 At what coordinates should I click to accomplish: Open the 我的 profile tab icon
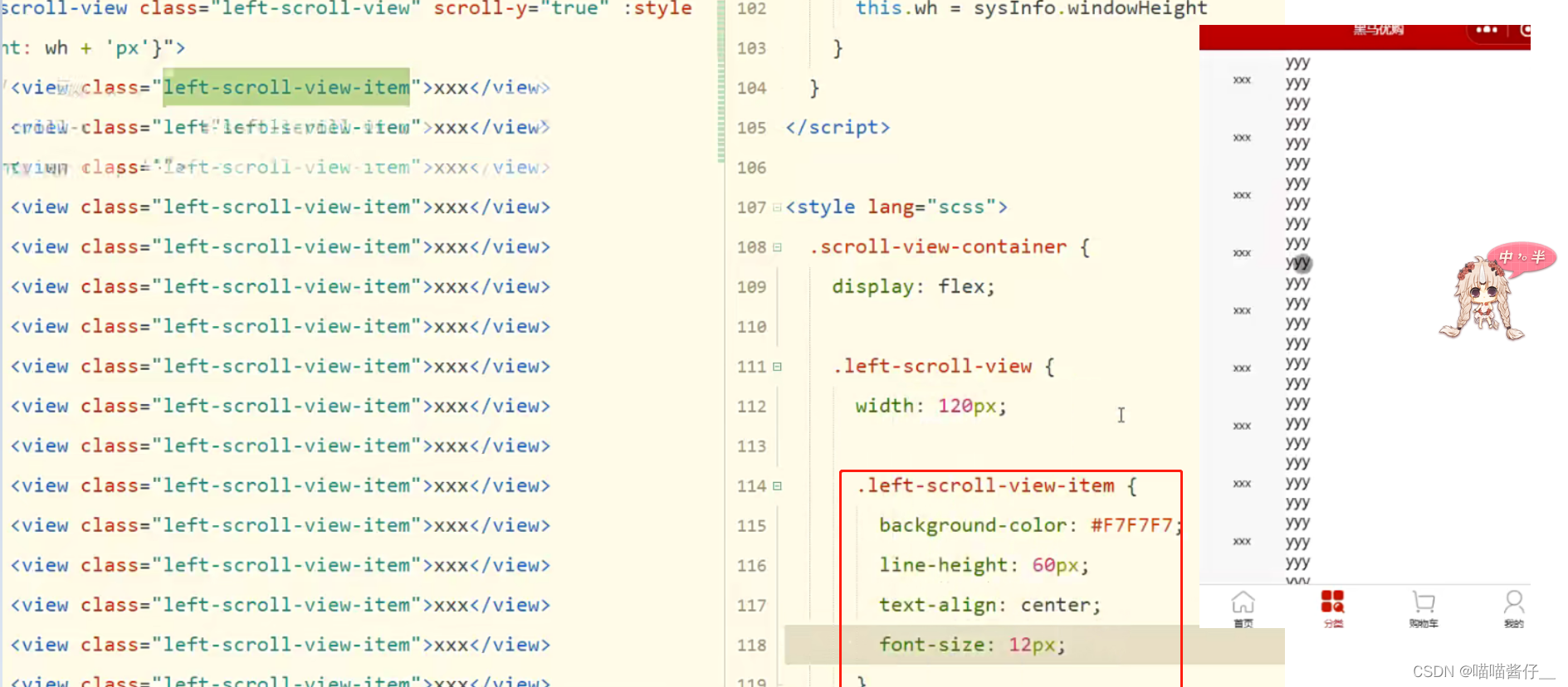1514,602
